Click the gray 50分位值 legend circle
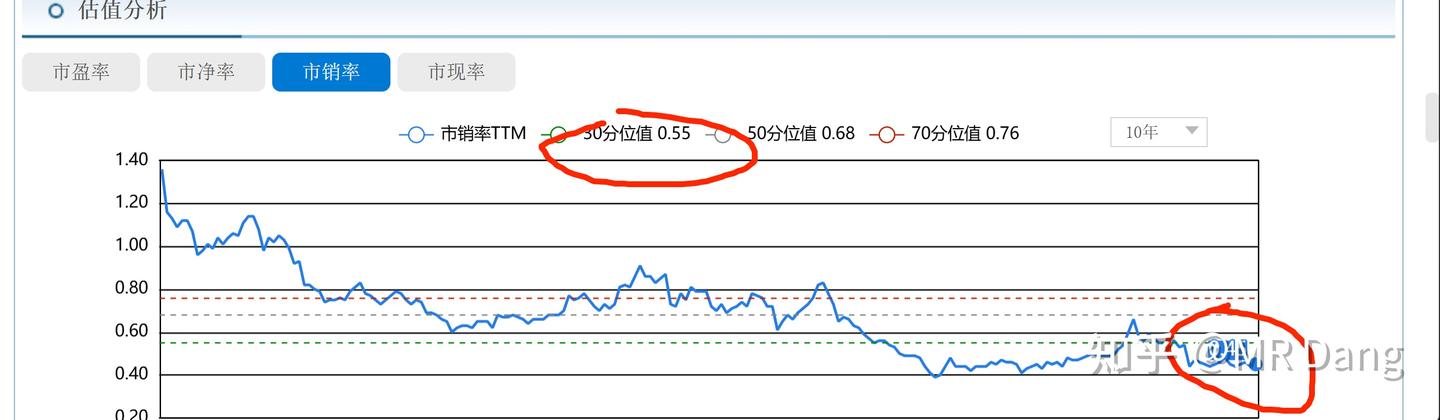1440x420 pixels. (x=722, y=134)
